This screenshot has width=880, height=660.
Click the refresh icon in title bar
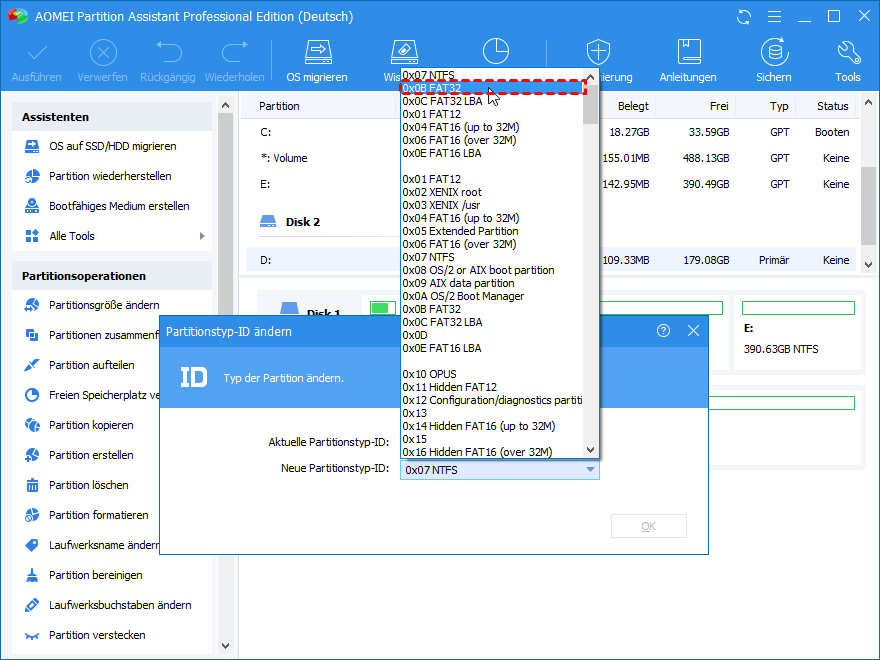744,16
